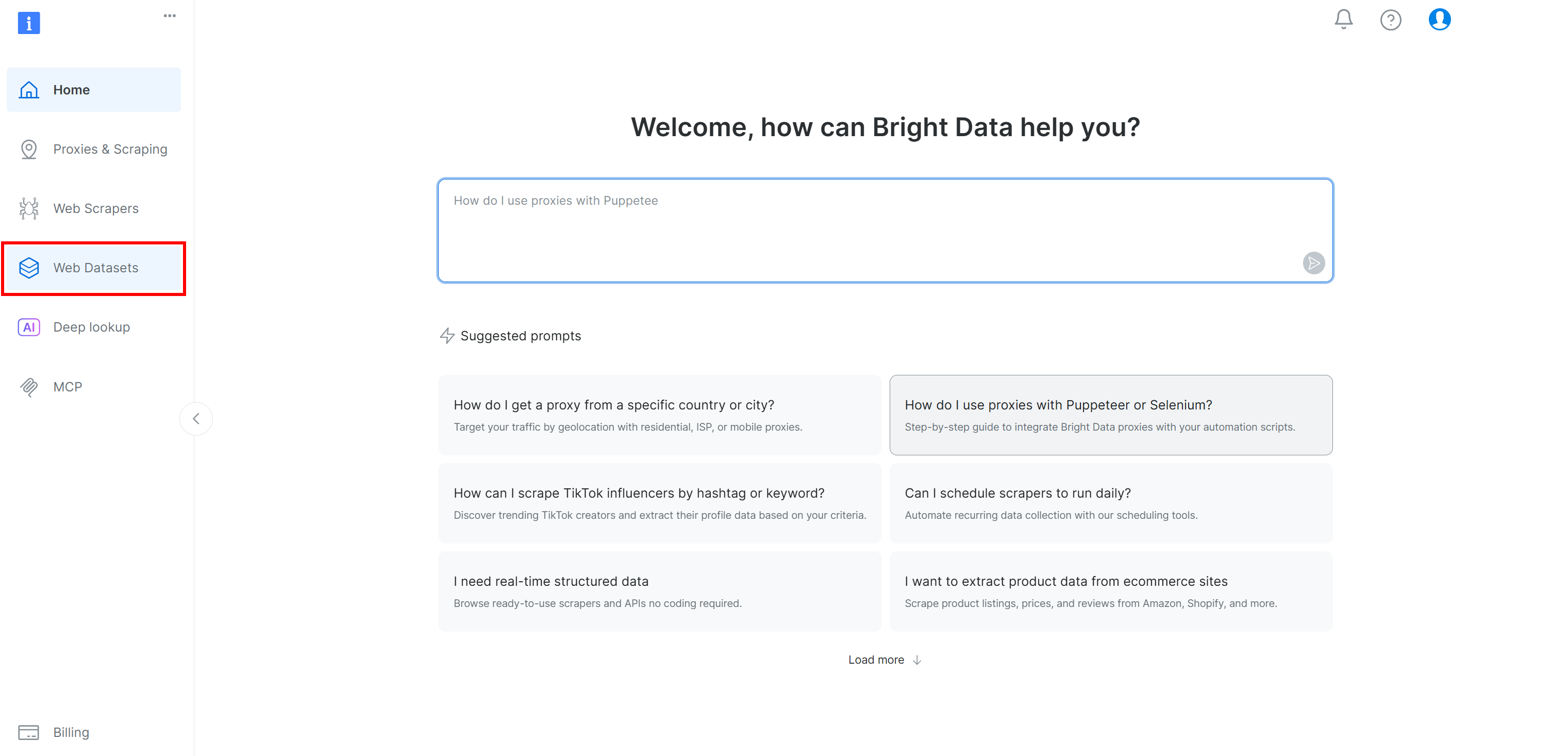Open Billing using the card icon
Viewport: 1568px width, 756px height.
coord(29,732)
